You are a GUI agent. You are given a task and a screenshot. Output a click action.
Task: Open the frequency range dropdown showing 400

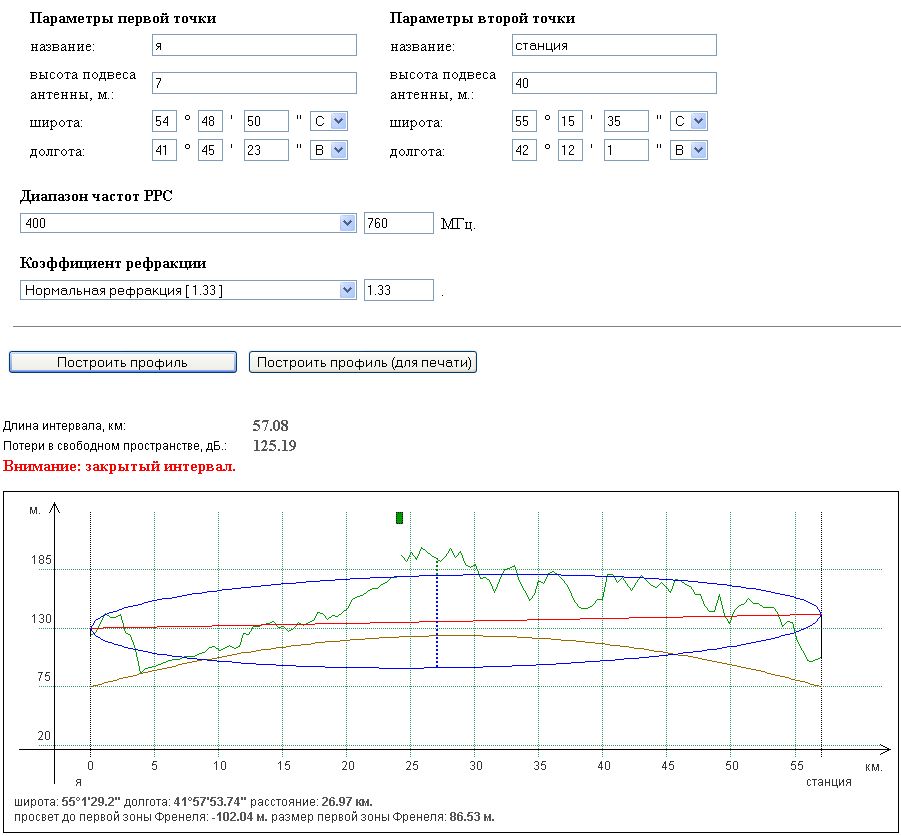point(188,223)
